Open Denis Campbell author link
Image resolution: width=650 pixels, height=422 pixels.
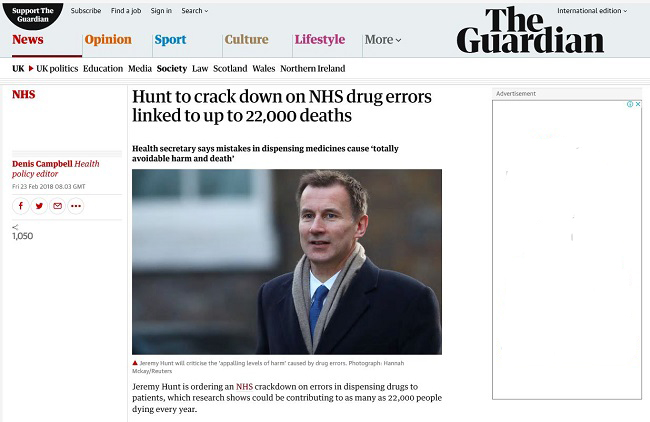pyautogui.click(x=42, y=164)
